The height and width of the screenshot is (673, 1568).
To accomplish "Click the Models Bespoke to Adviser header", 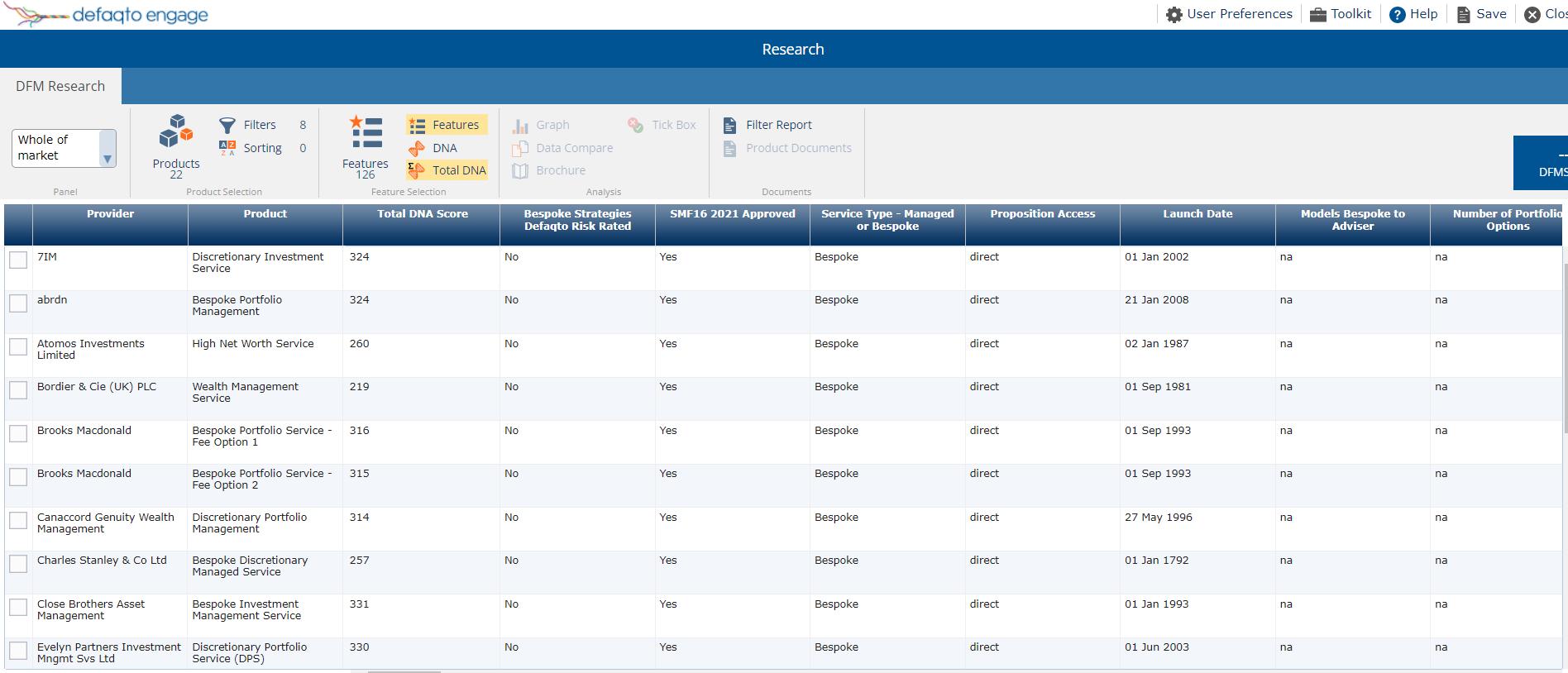I will 1353,225.
